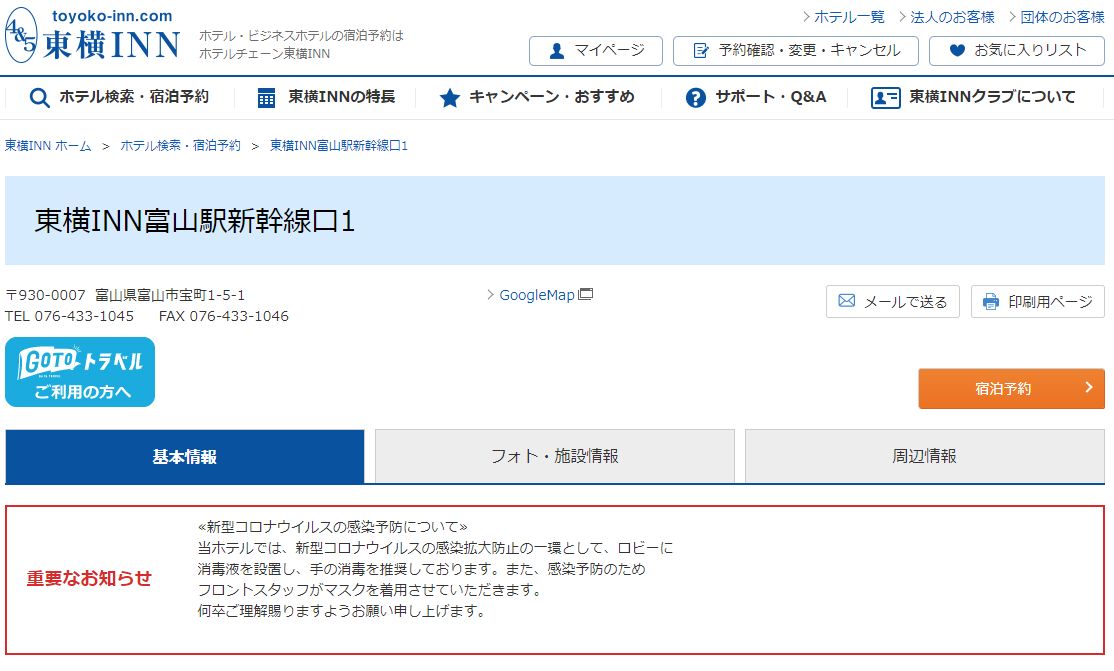Viewport: 1114px width, 671px height.
Task: Open お気に入りリスト
Action: point(1017,51)
